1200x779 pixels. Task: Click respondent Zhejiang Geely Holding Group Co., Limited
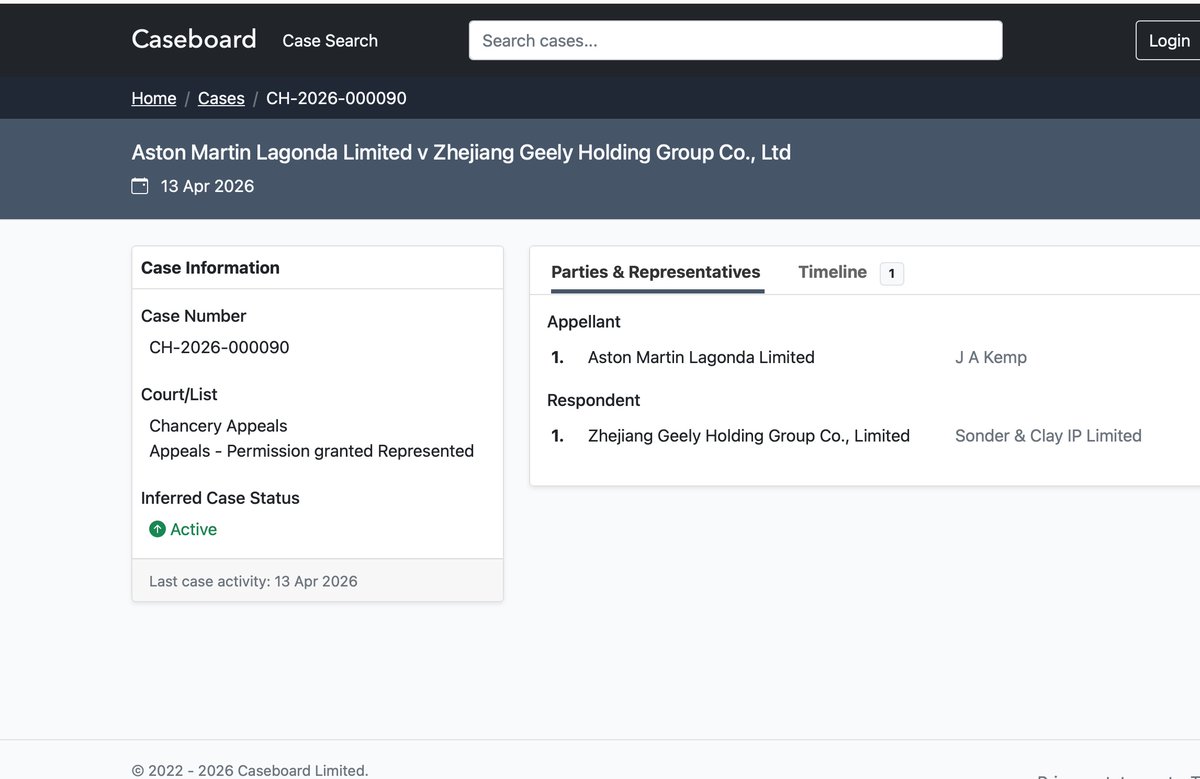click(749, 435)
